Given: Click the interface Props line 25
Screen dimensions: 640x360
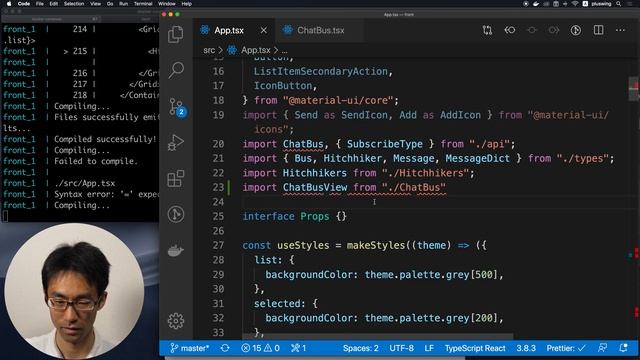Looking at the screenshot, I should (294, 216).
